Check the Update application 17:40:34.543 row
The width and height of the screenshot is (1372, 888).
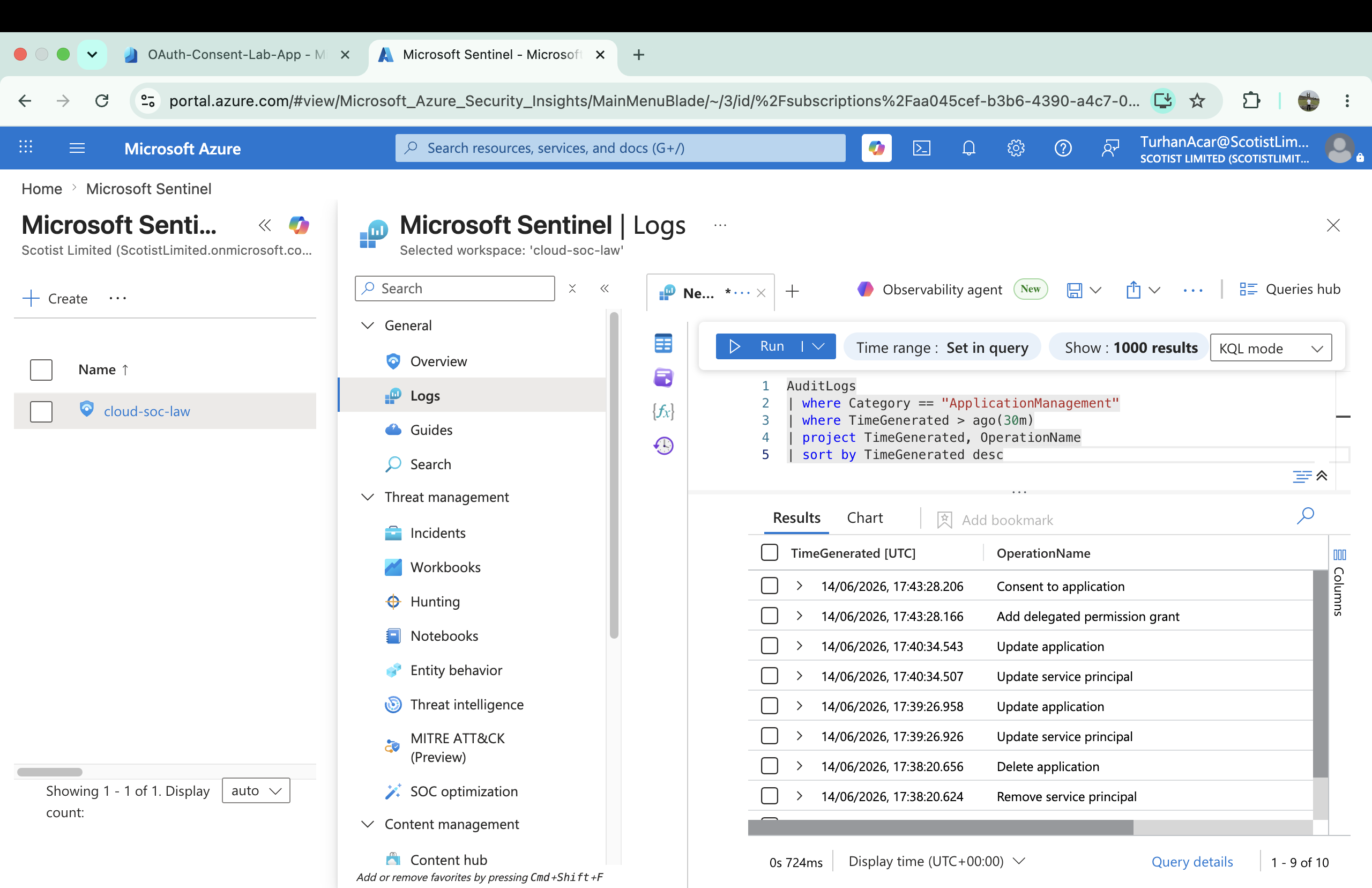[769, 646]
